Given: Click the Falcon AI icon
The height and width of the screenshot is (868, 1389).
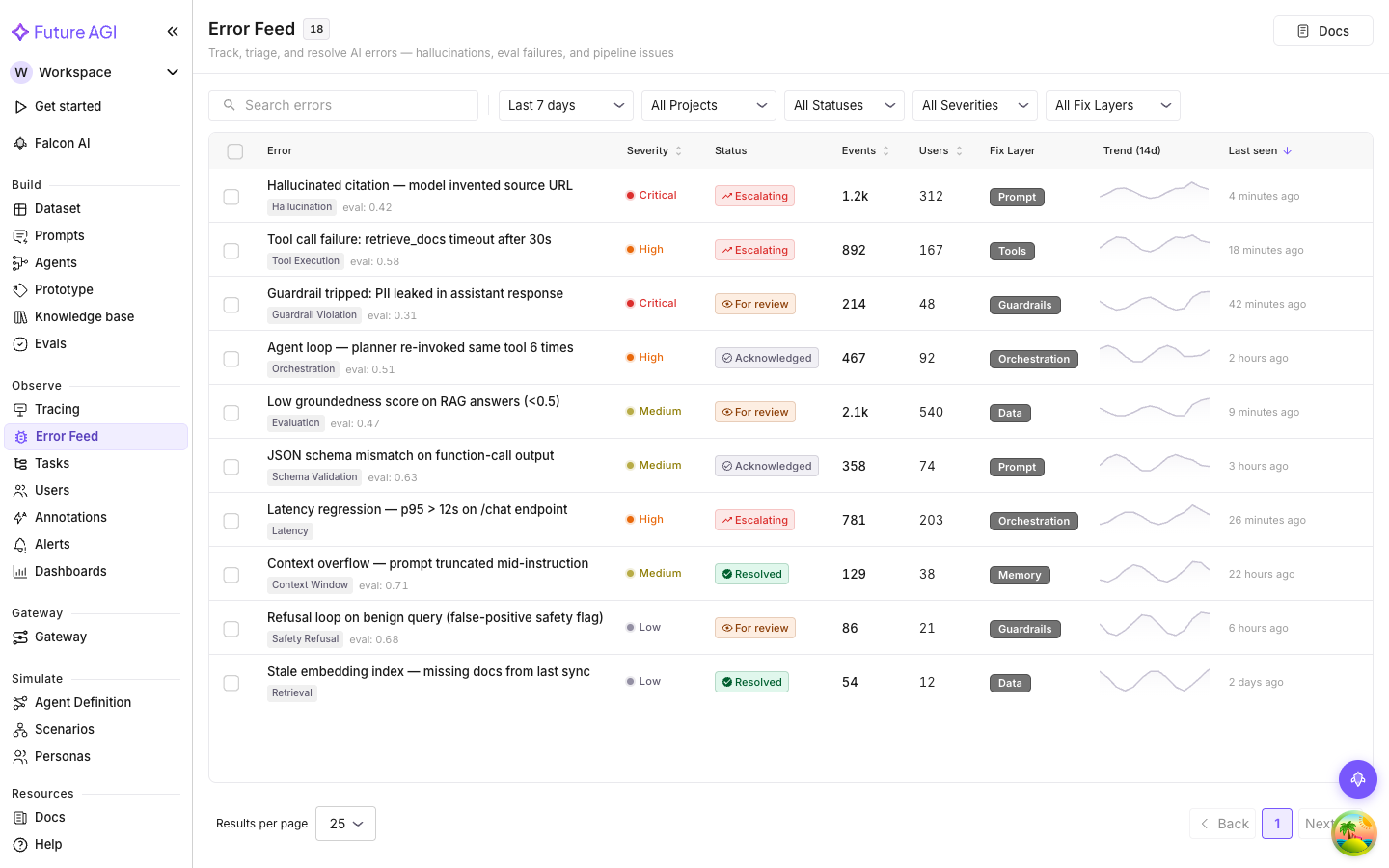Looking at the screenshot, I should click(20, 144).
